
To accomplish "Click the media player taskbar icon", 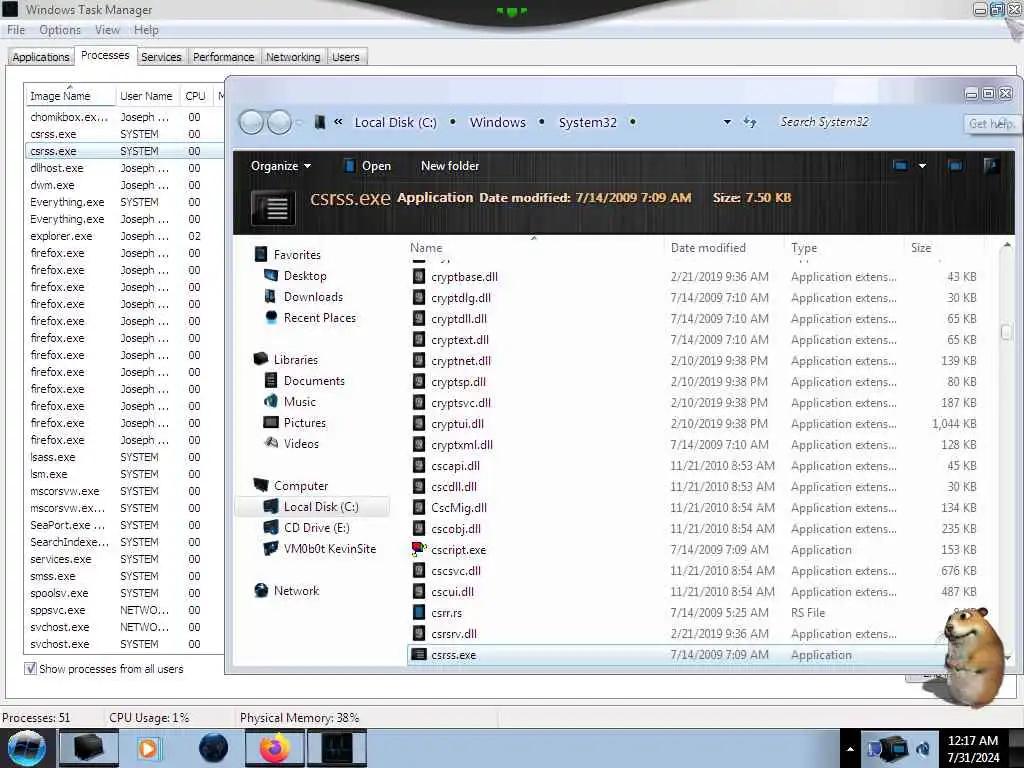I will coord(148,748).
